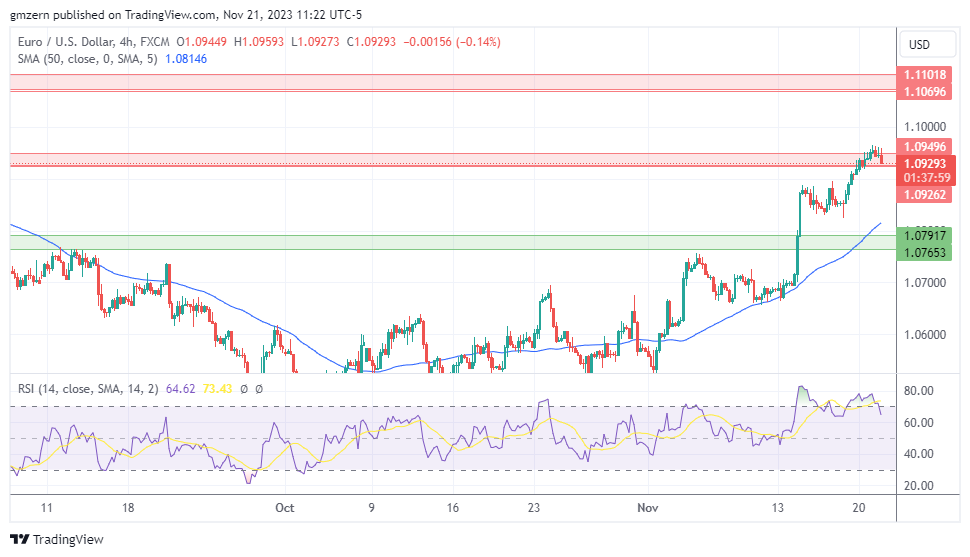Click the green support zone band
This screenshot has height=557, width=970.
click(453, 243)
